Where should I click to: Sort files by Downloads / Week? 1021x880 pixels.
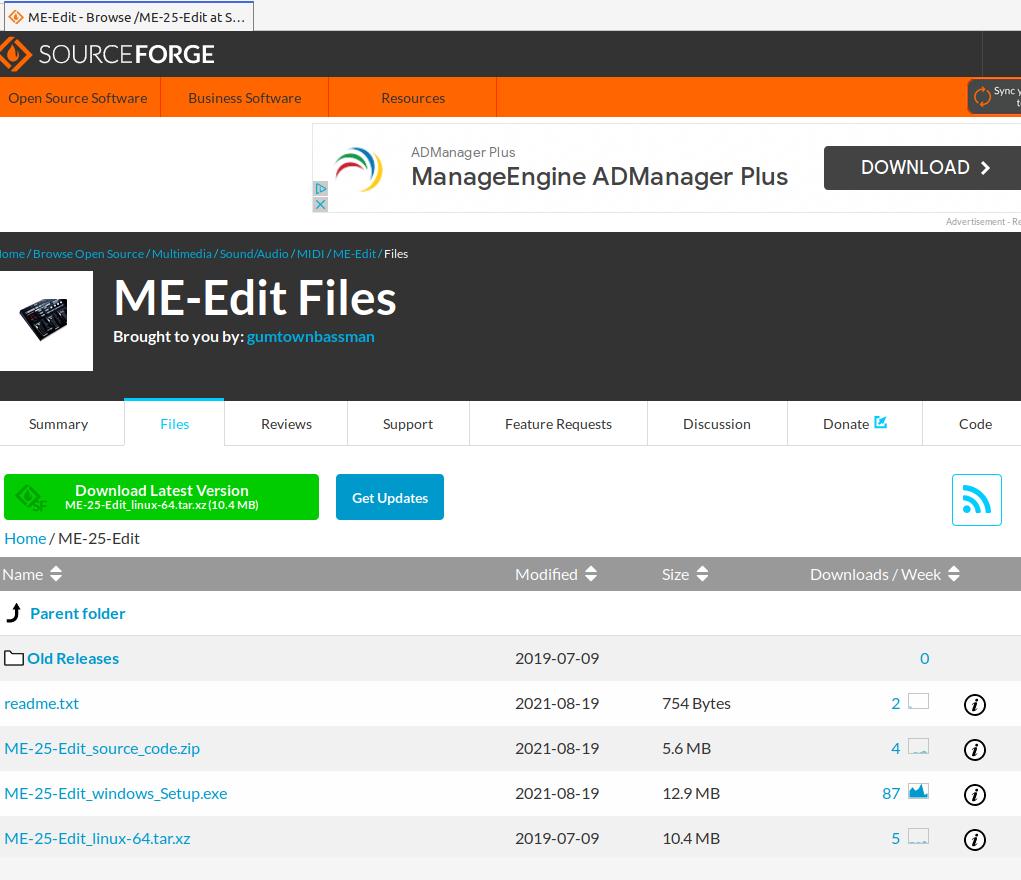point(885,574)
